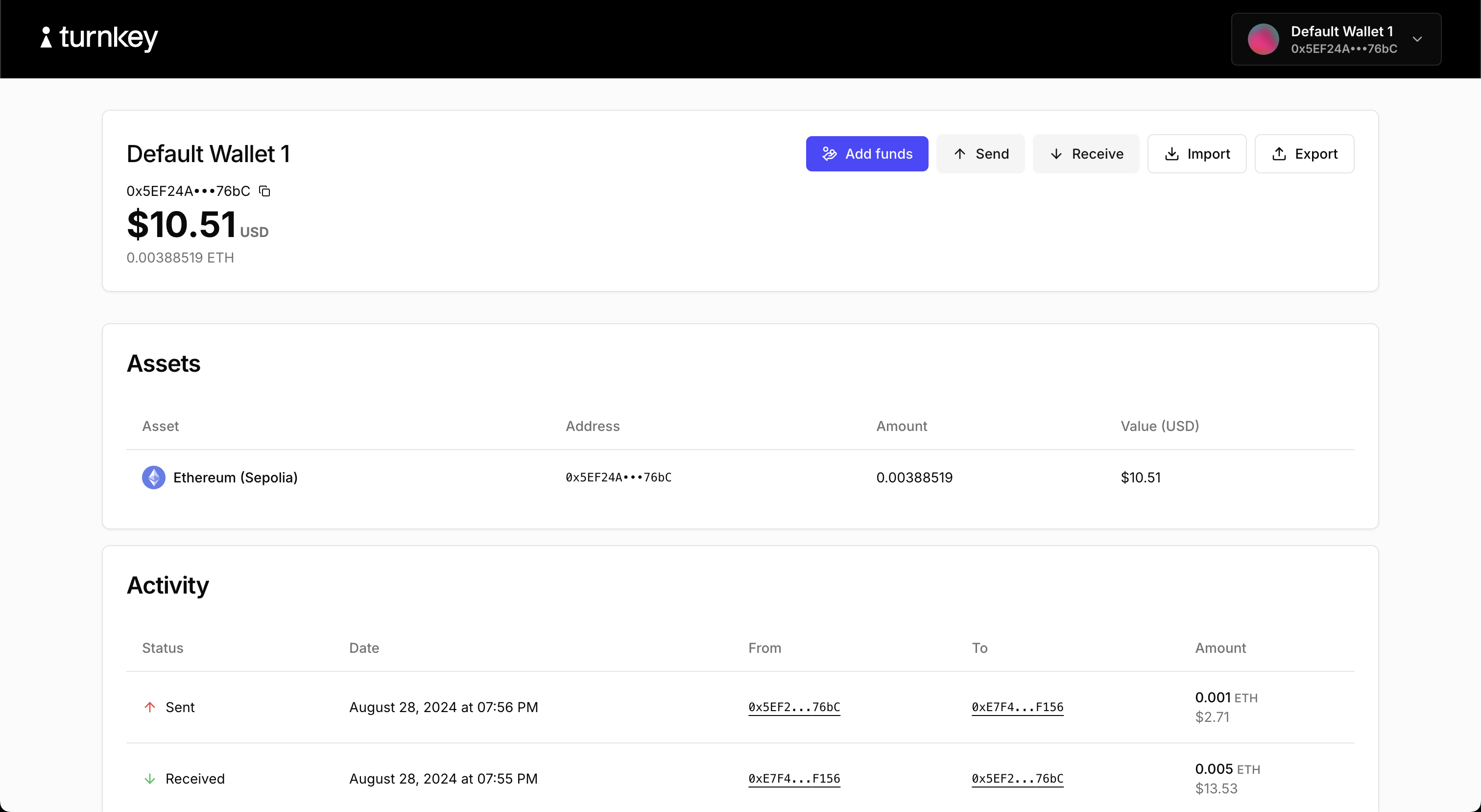The height and width of the screenshot is (812, 1481).
Task: Click the Import download icon
Action: coord(1171,154)
